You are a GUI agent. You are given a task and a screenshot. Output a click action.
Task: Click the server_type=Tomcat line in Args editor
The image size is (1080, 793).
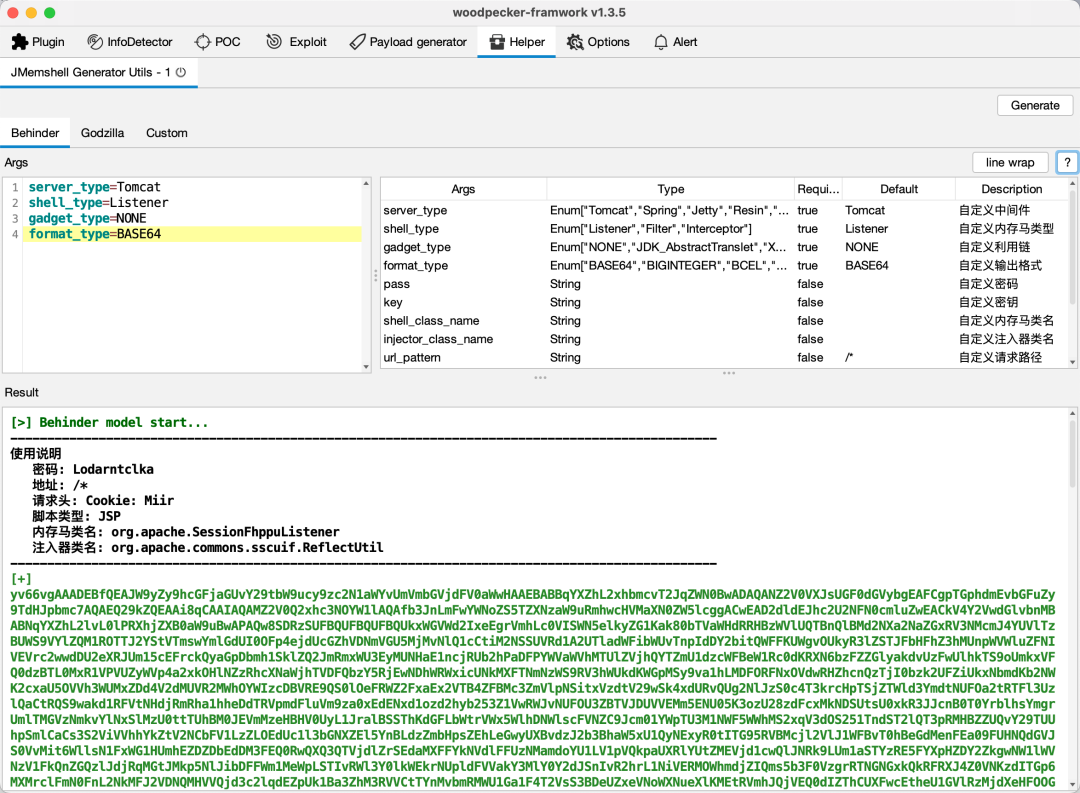coord(94,187)
